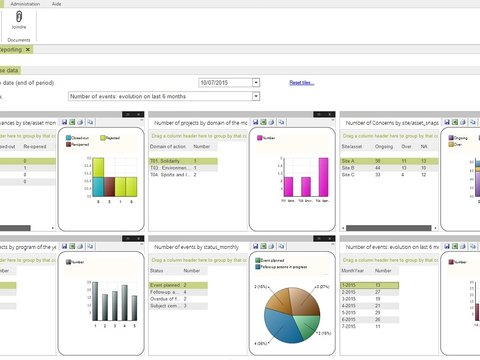Click Excel export icon in Concerns by site tile
Viewport: 480px width, 360px height.
coord(455,122)
